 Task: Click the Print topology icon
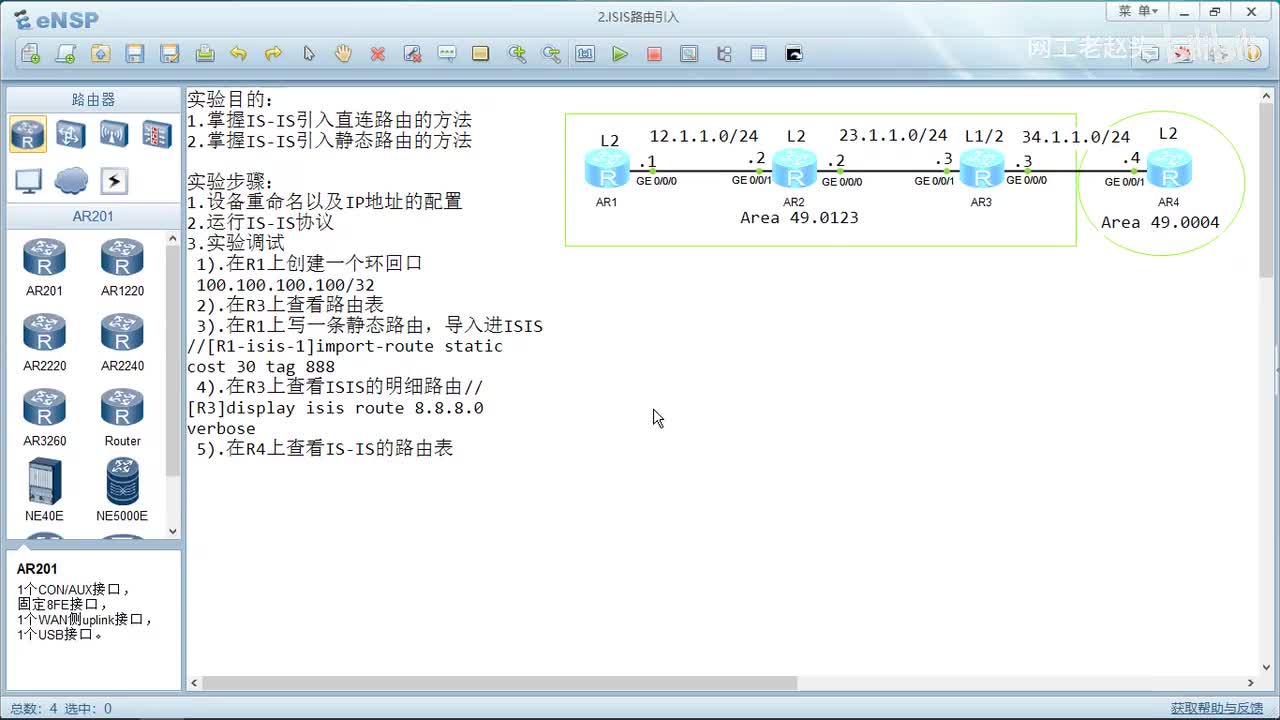(205, 54)
